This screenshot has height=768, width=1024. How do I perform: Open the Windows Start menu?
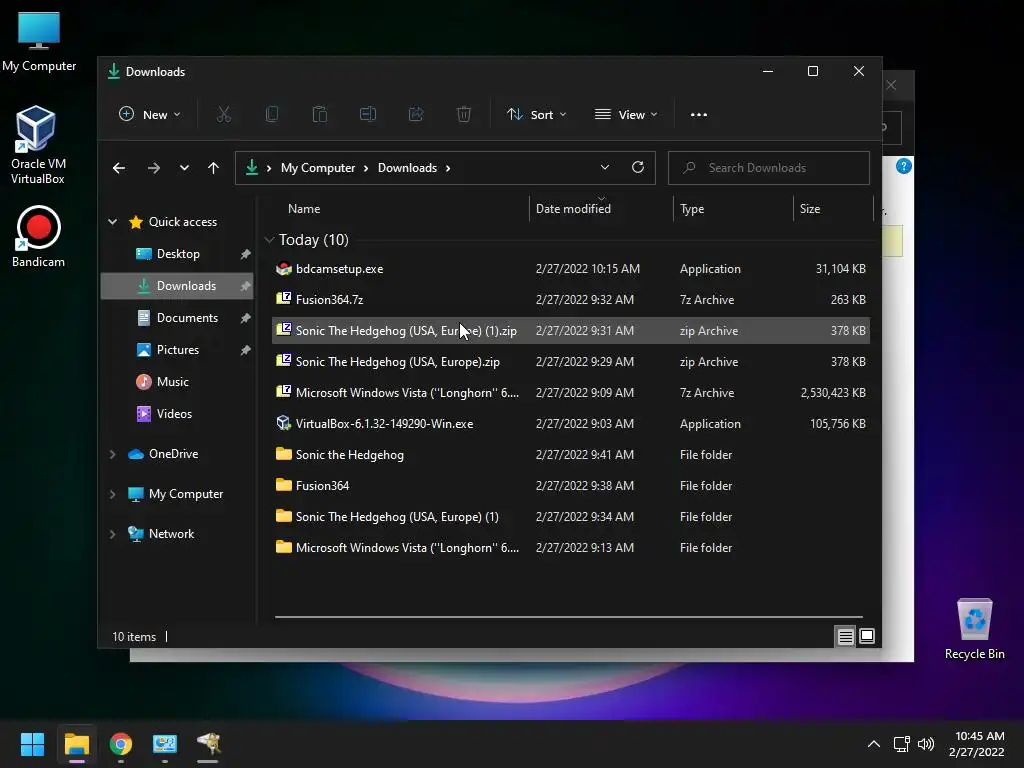click(x=32, y=744)
